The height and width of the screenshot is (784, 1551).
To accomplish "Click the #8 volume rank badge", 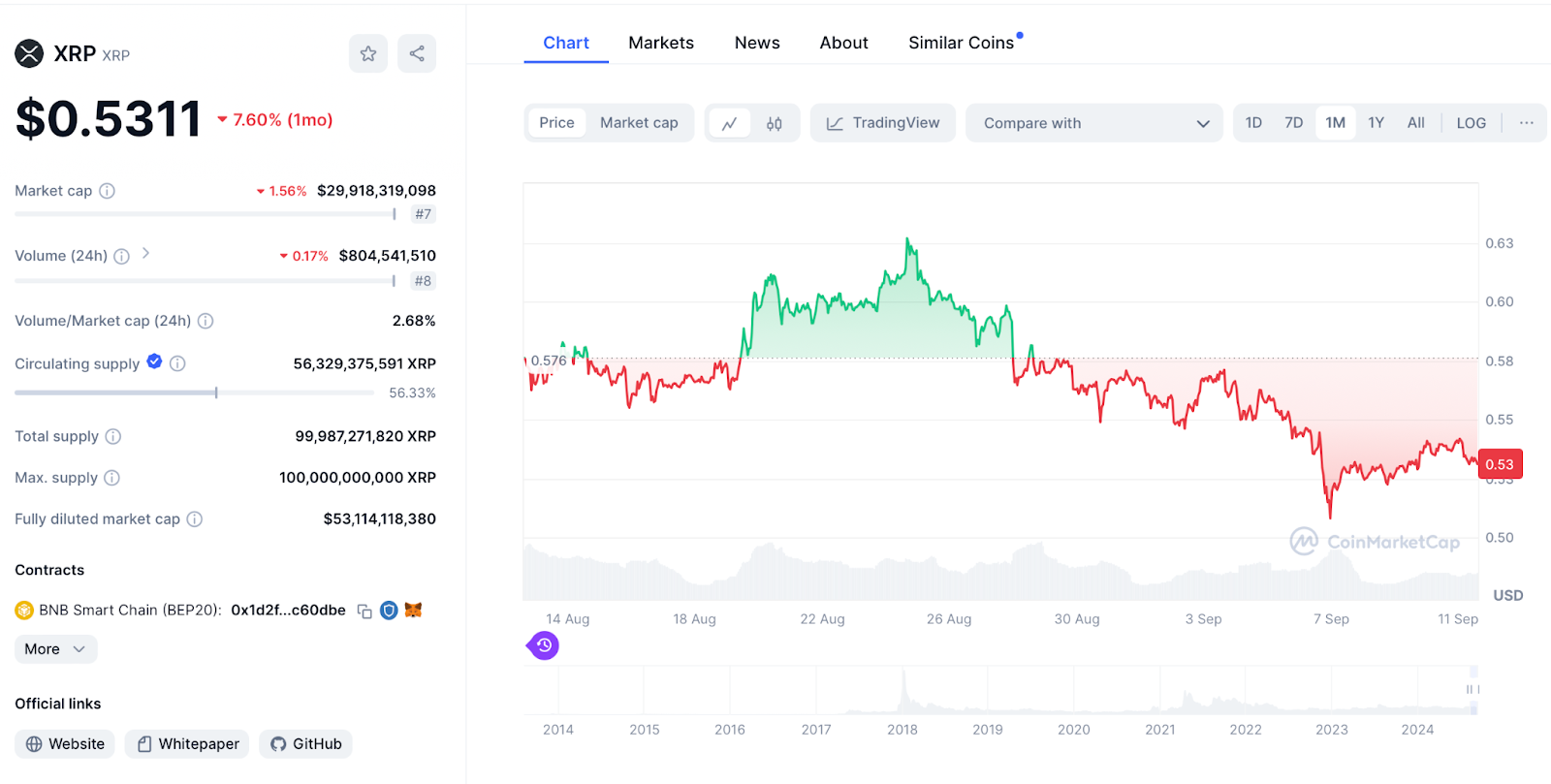I will [423, 281].
